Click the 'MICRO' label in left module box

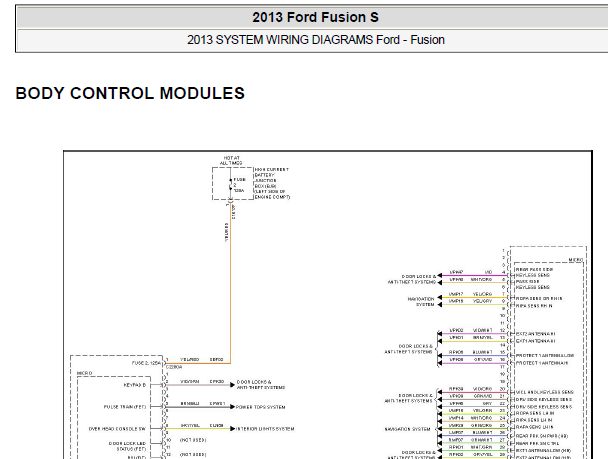[85, 373]
